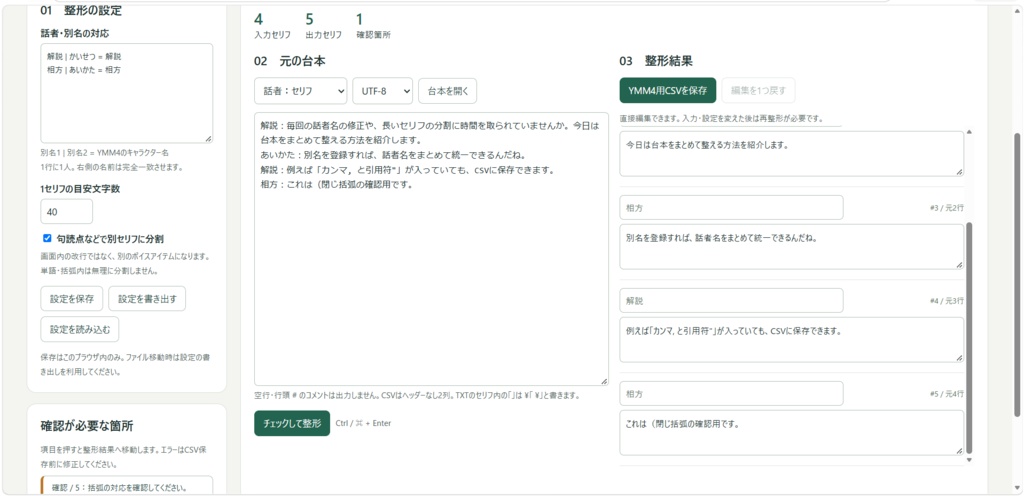Click the 入力セリフ count label

(272, 35)
